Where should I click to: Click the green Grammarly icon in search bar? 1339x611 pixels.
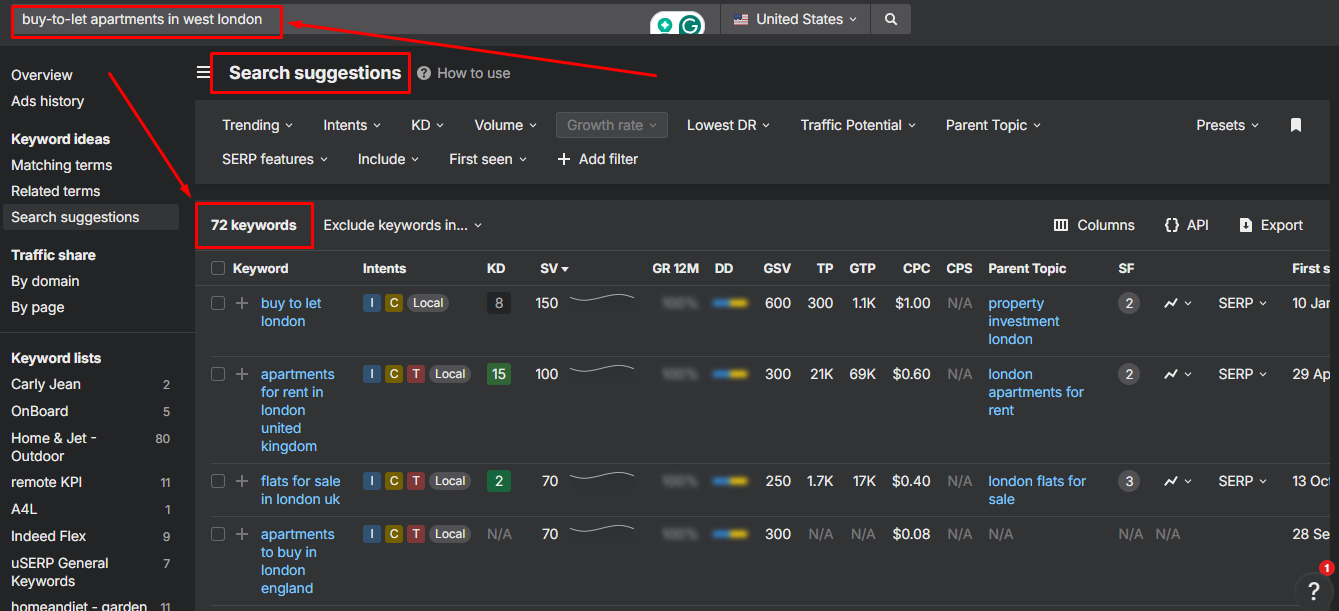pos(691,25)
